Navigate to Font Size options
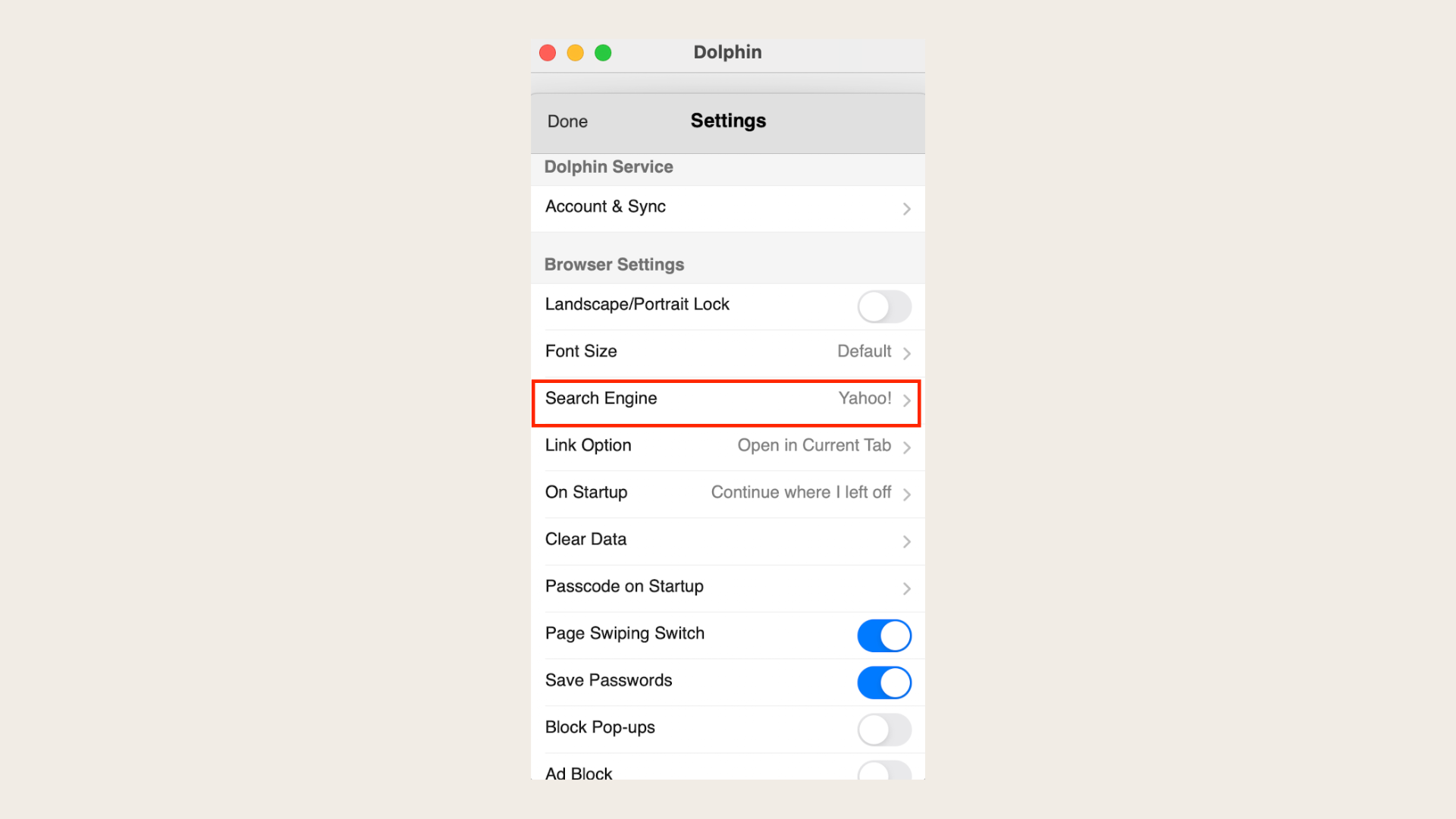Viewport: 1456px width, 819px height. (728, 351)
